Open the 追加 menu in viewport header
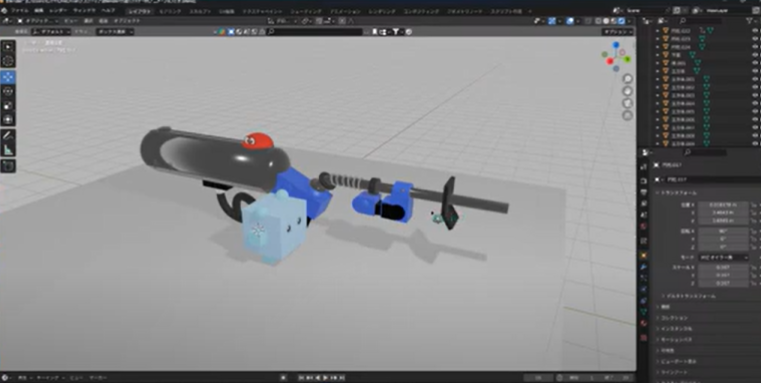Viewport: 761px width, 383px height. coord(103,21)
